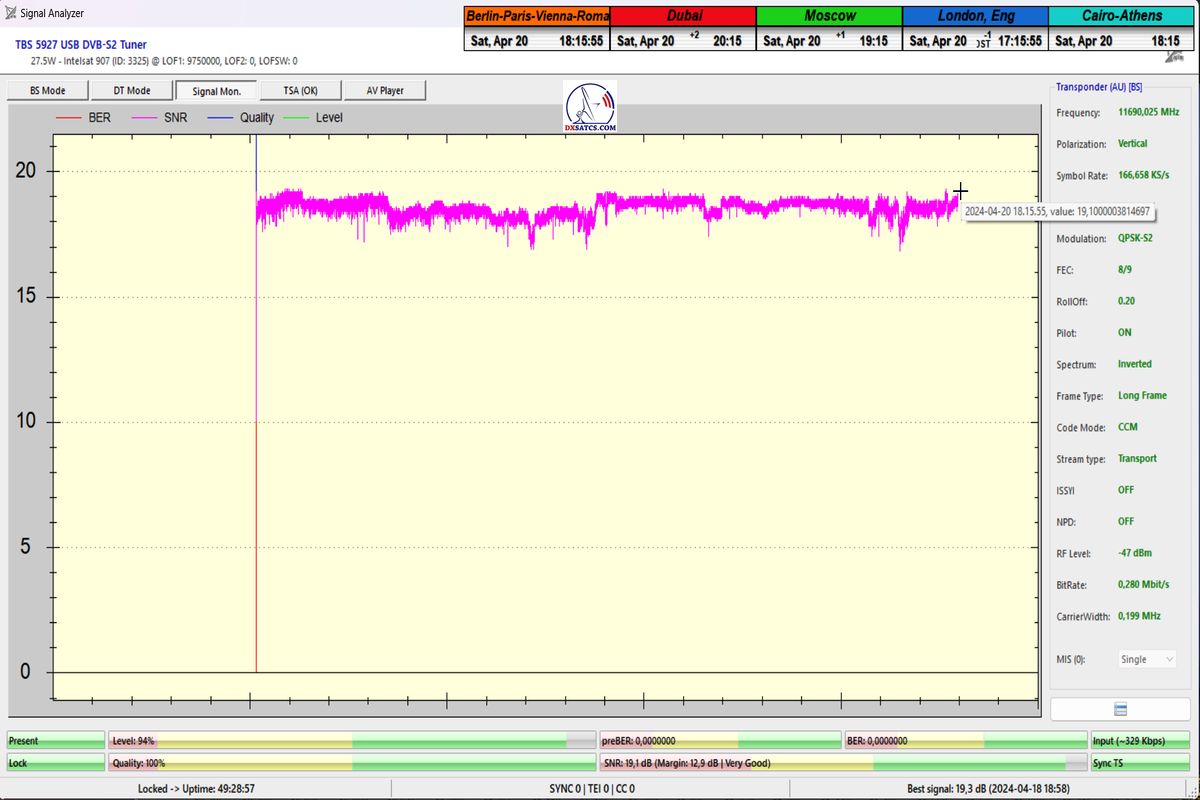Screen dimensions: 1200x800
Task: Click the Signal Analyzer app icon in title bar
Action: tap(10, 14)
